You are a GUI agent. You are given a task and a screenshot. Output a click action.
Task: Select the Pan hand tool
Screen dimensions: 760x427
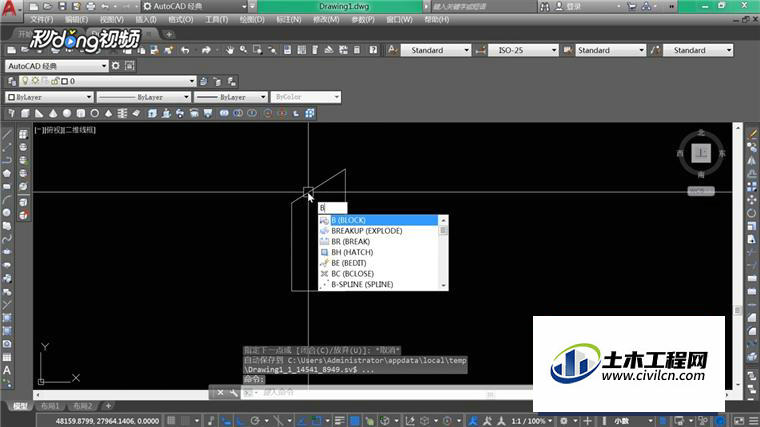[230, 50]
